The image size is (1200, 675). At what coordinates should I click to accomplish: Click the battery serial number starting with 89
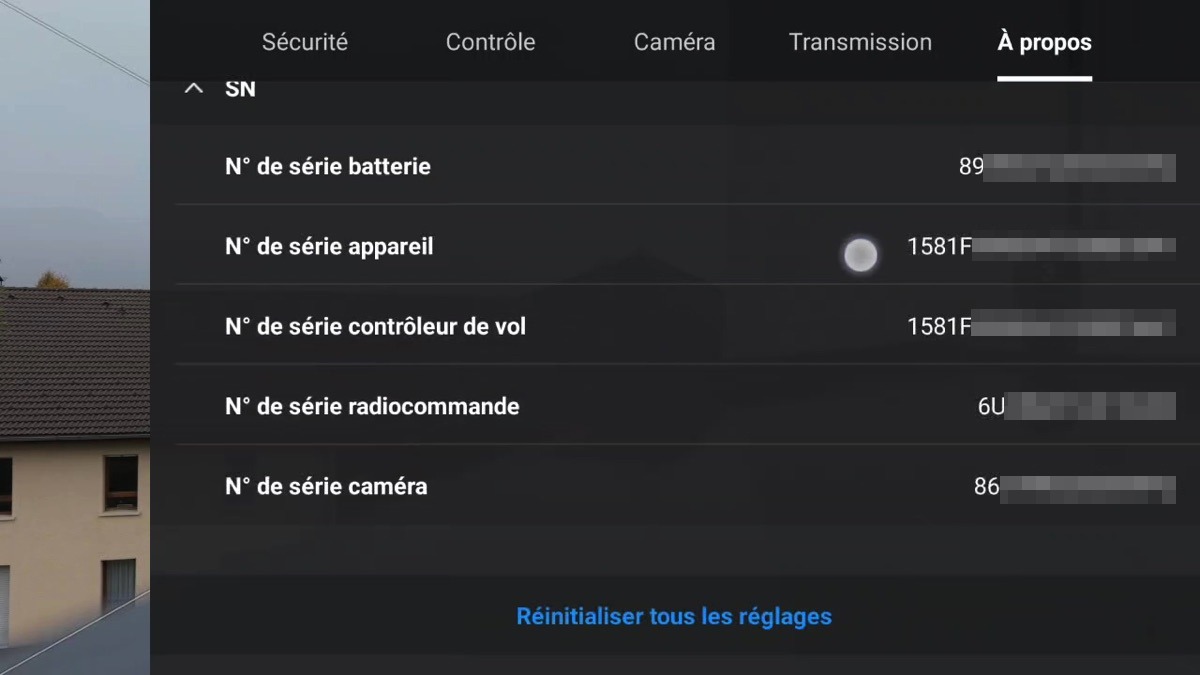[x=1067, y=167]
